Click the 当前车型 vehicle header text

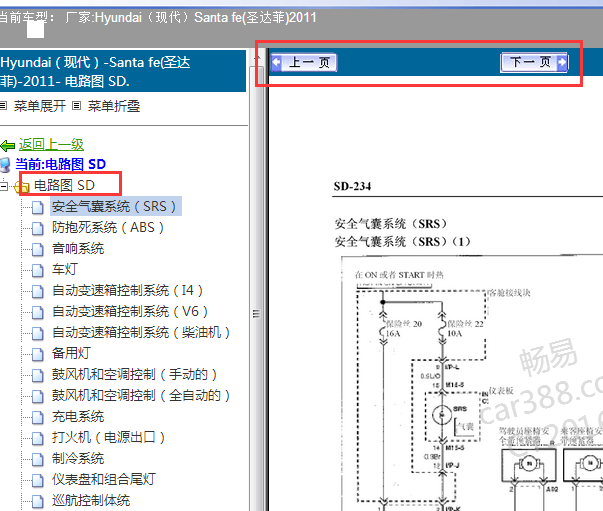[158, 17]
